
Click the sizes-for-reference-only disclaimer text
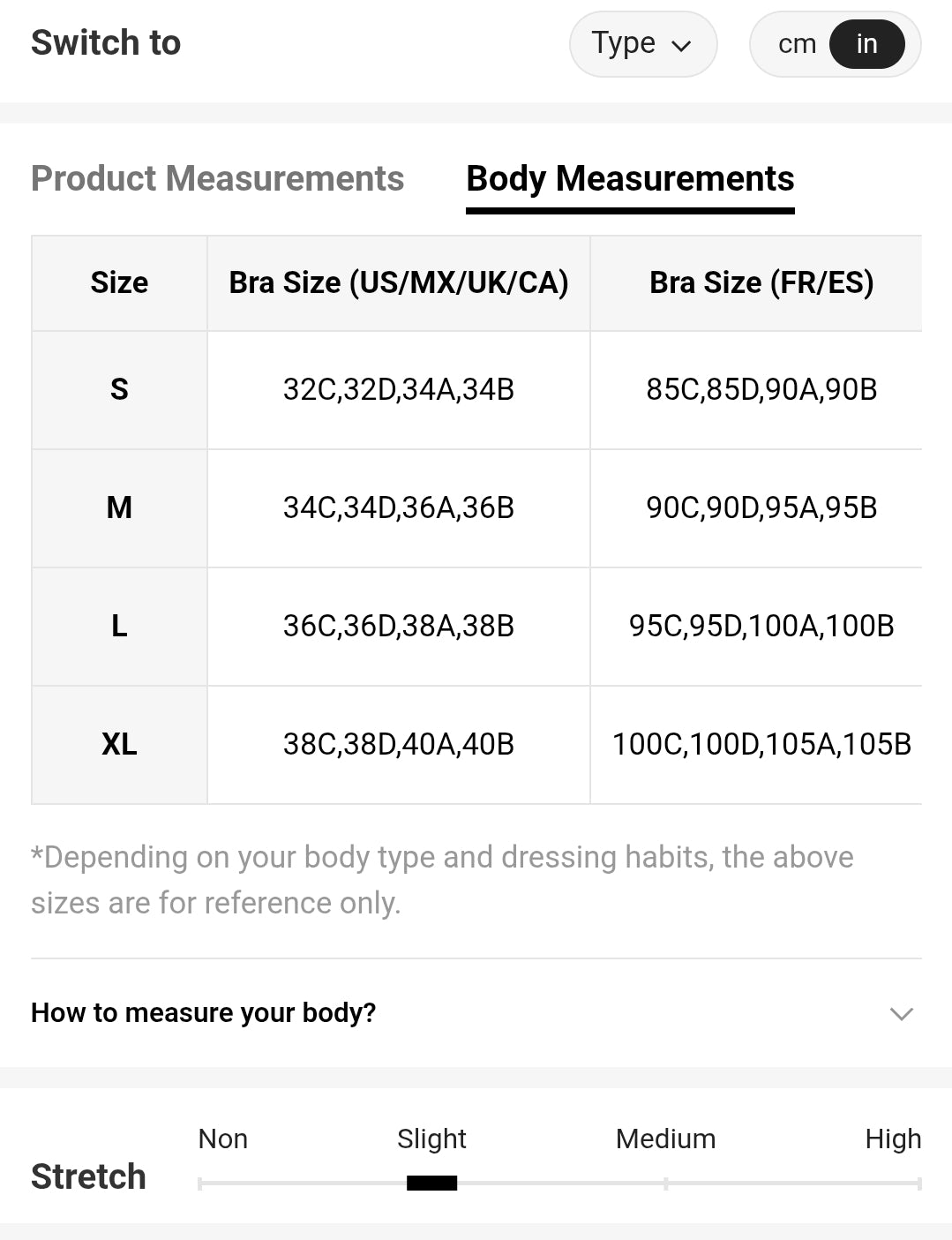coord(441,880)
